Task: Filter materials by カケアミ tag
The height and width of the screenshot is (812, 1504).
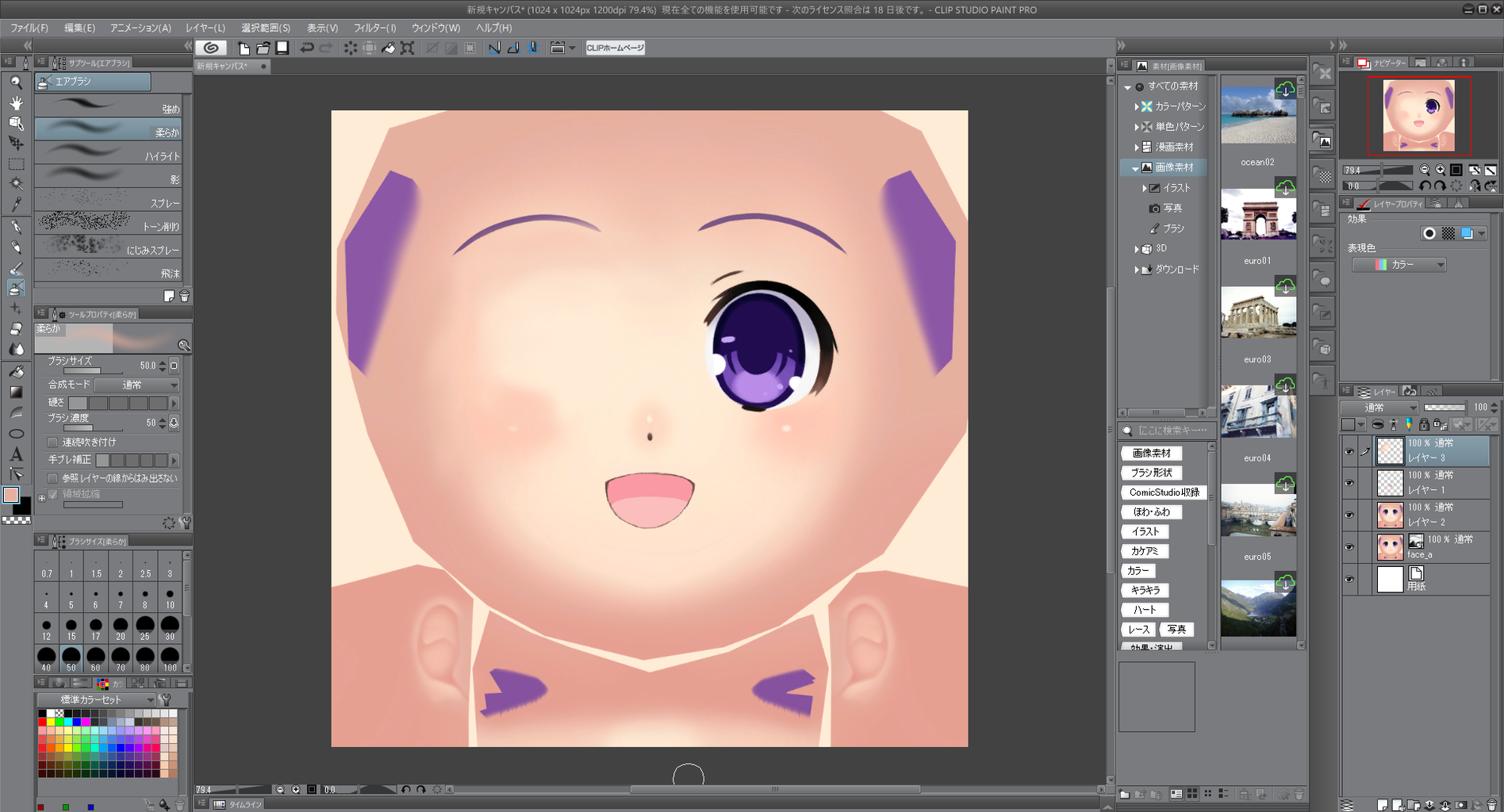Action: [1145, 551]
